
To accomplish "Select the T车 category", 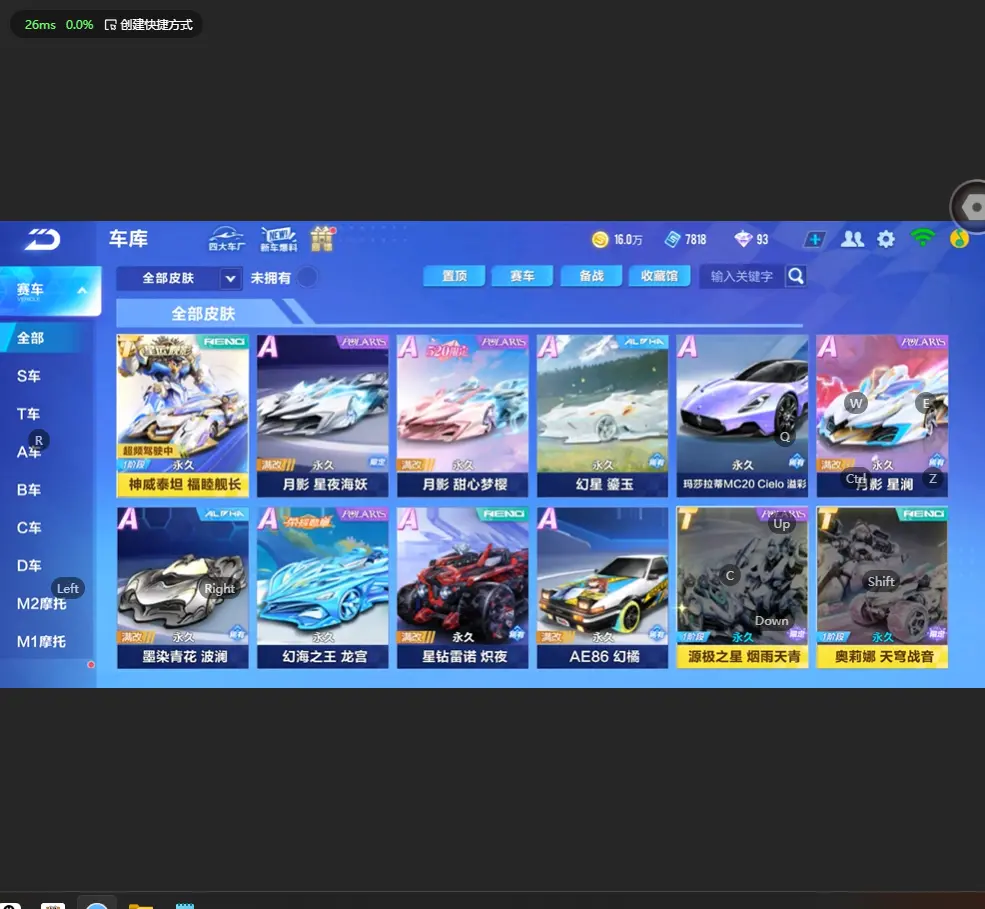I will pos(29,414).
